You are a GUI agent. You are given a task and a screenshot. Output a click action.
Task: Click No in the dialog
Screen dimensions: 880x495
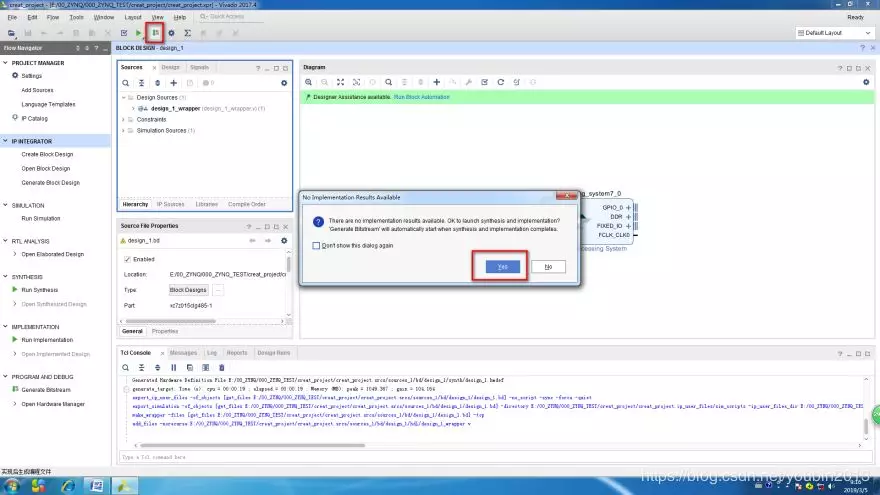click(x=548, y=267)
